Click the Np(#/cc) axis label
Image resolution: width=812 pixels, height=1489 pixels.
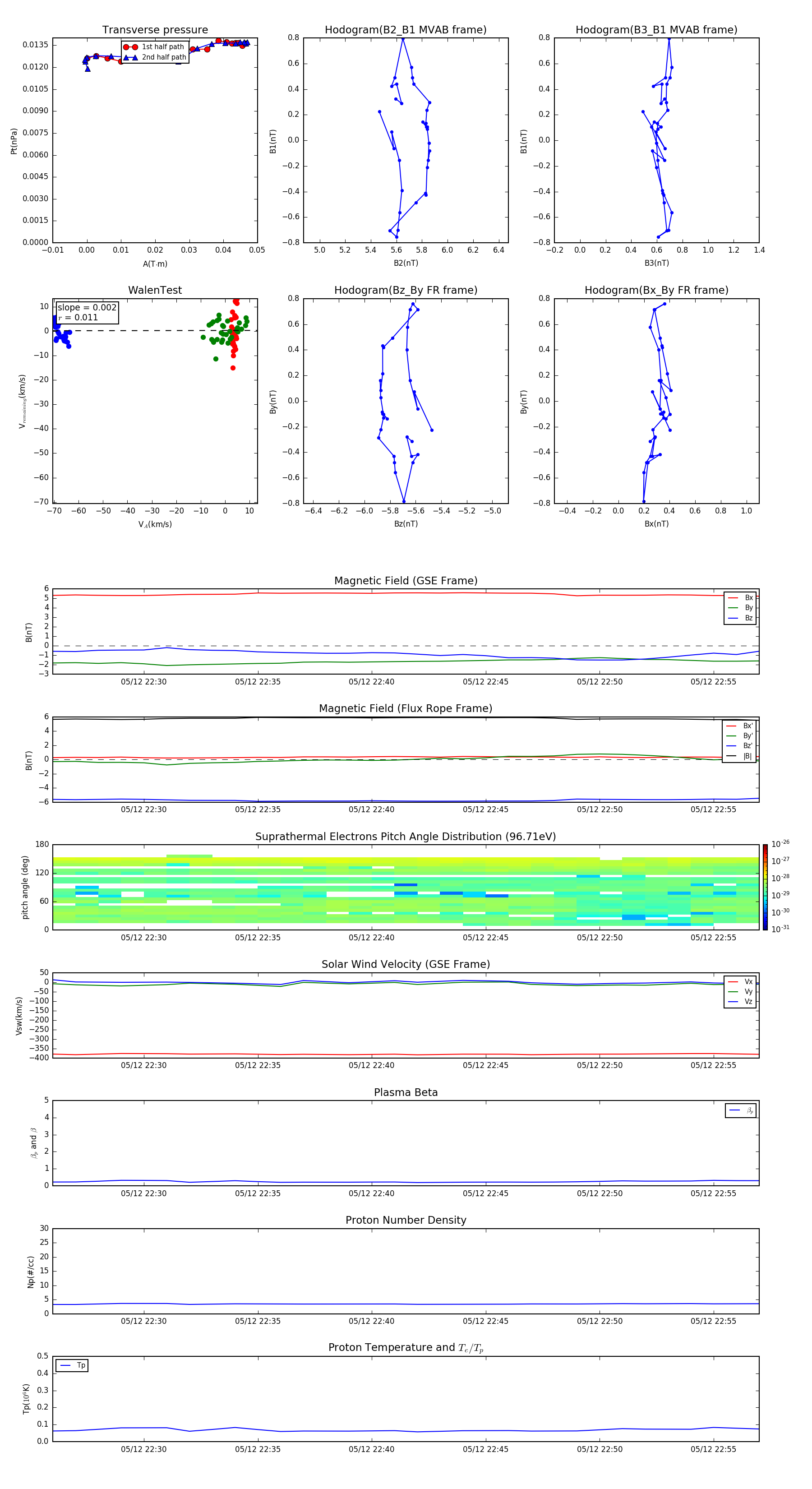pyautogui.click(x=31, y=1272)
